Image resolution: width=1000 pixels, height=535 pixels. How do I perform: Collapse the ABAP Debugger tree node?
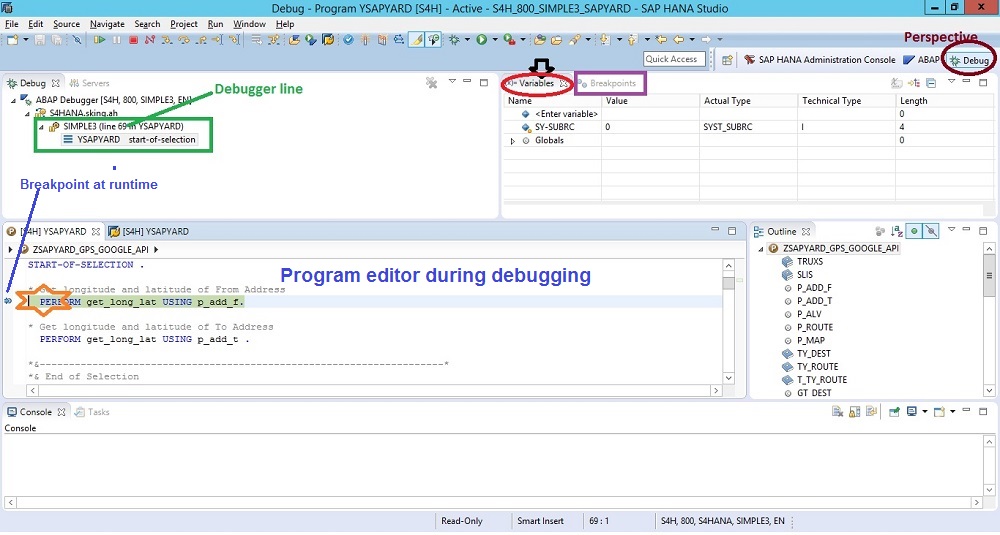click(13, 100)
